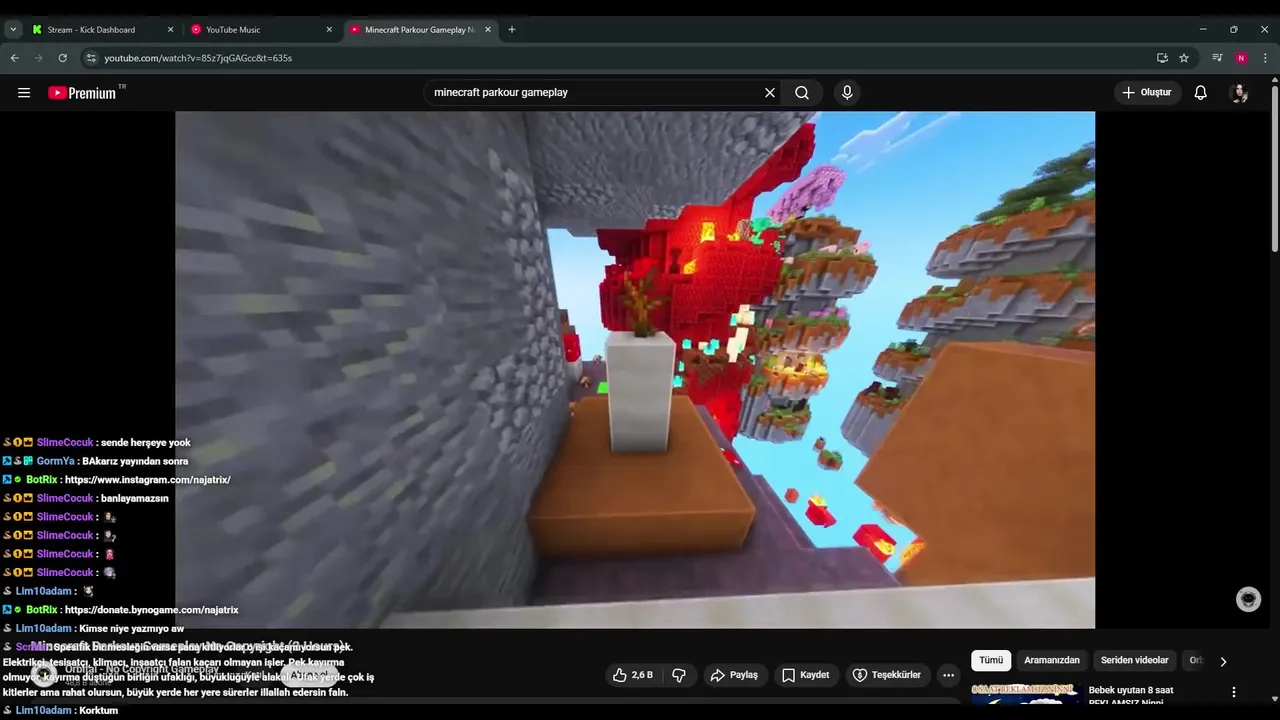The image size is (1280, 720).
Task: Reload the current page
Action: tap(63, 58)
